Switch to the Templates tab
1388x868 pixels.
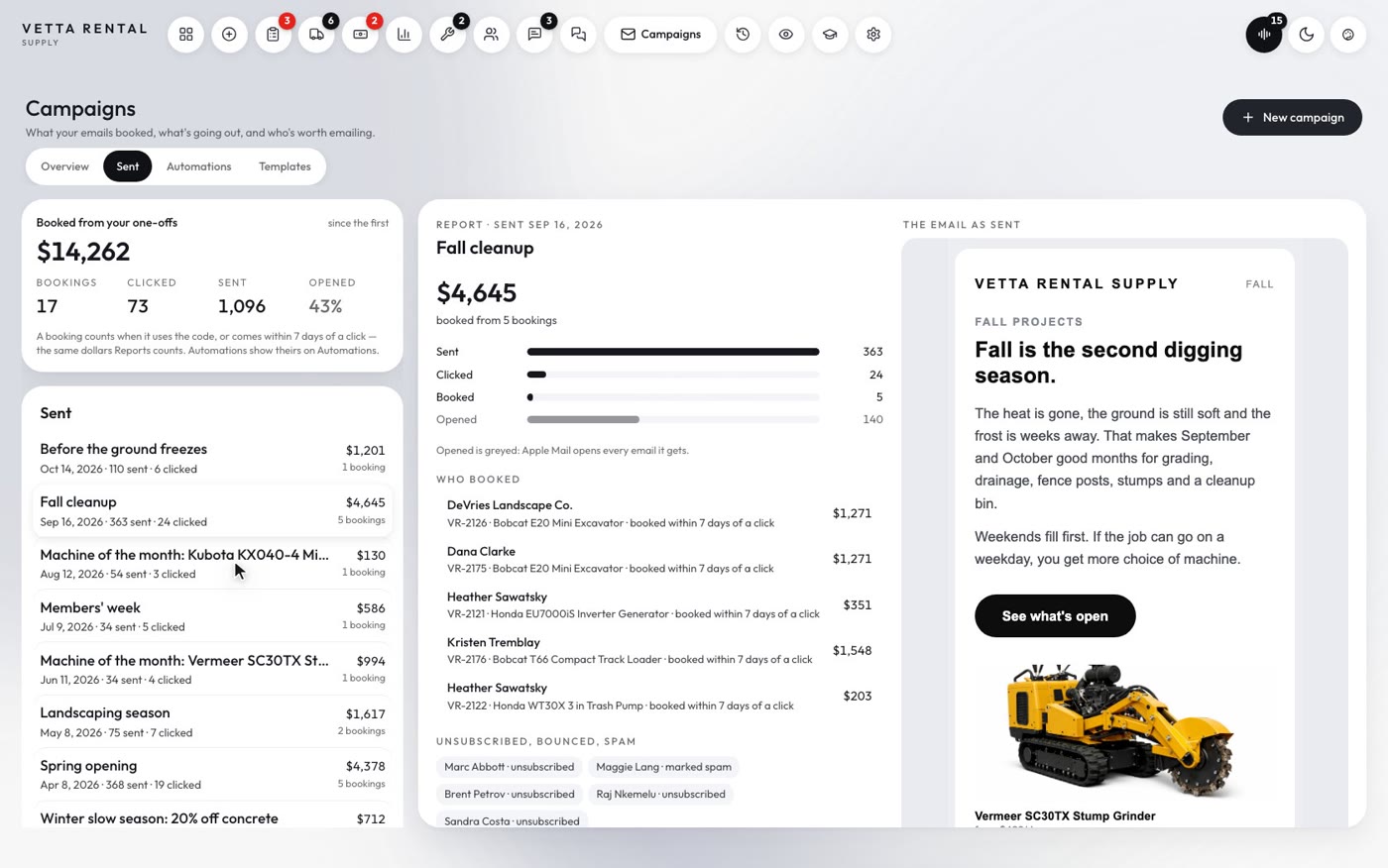click(285, 166)
